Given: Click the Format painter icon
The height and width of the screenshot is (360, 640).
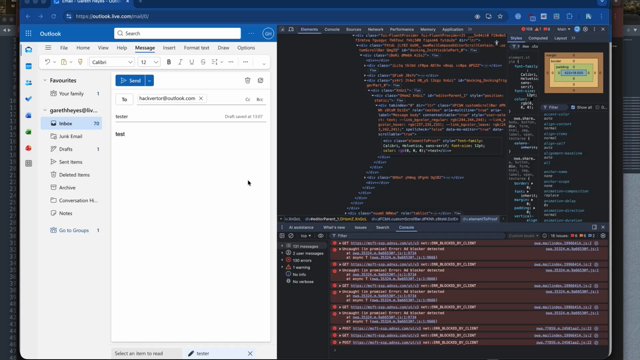Looking at the screenshot, I should pos(80,62).
